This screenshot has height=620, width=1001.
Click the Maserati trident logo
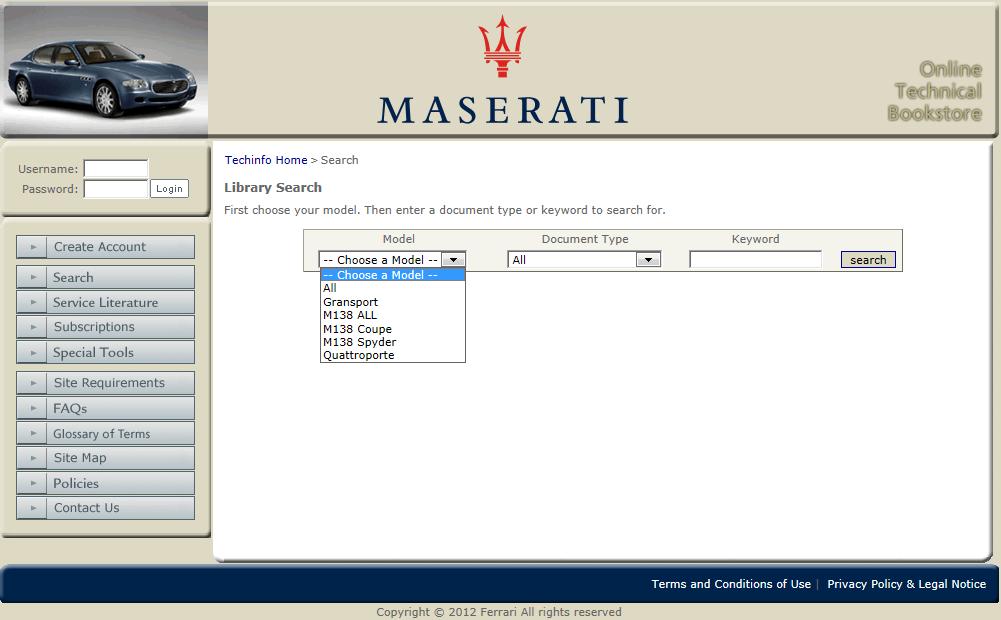(x=502, y=46)
